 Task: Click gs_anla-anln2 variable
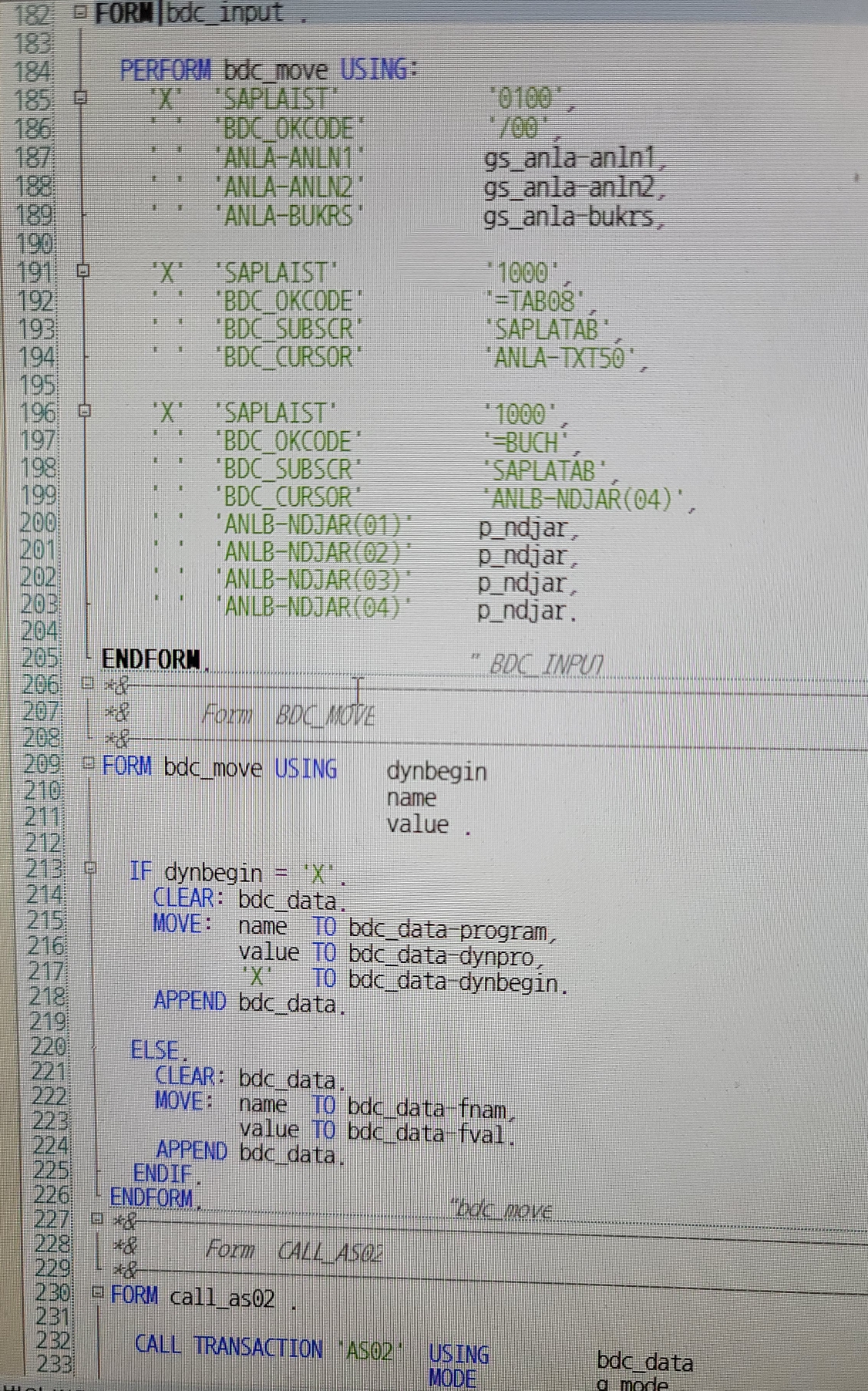pyautogui.click(x=570, y=187)
